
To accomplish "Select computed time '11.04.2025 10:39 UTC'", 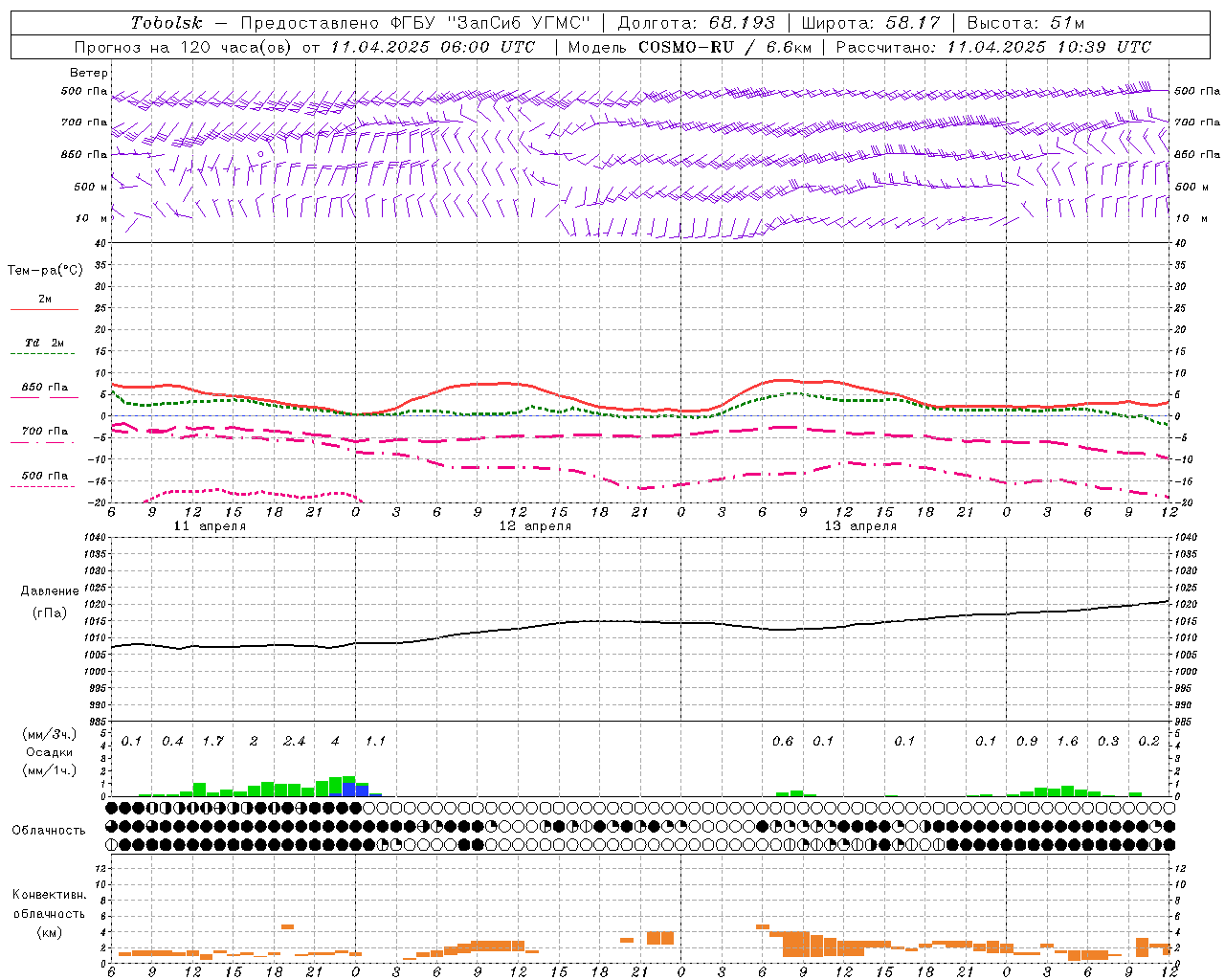I will (x=1049, y=47).
